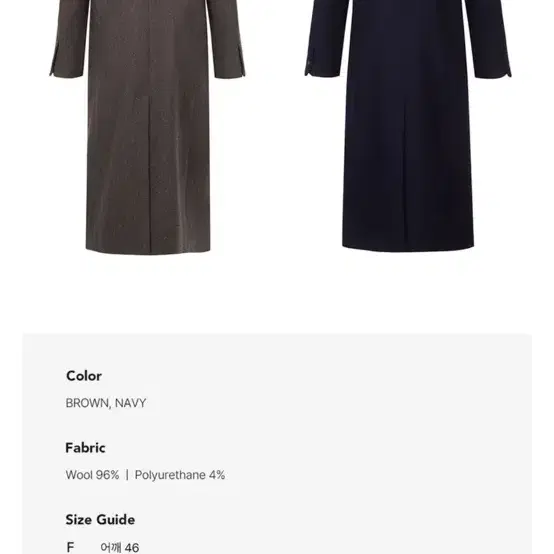Open the brown coat product image
Screen dimensions: 554x554
click(x=147, y=127)
